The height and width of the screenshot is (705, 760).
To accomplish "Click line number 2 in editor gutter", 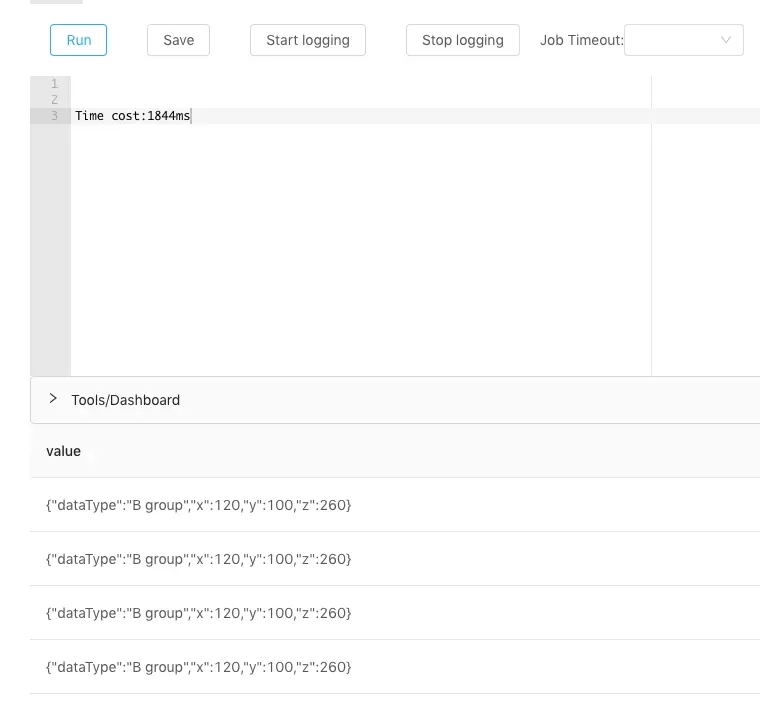I will pyautogui.click(x=54, y=100).
